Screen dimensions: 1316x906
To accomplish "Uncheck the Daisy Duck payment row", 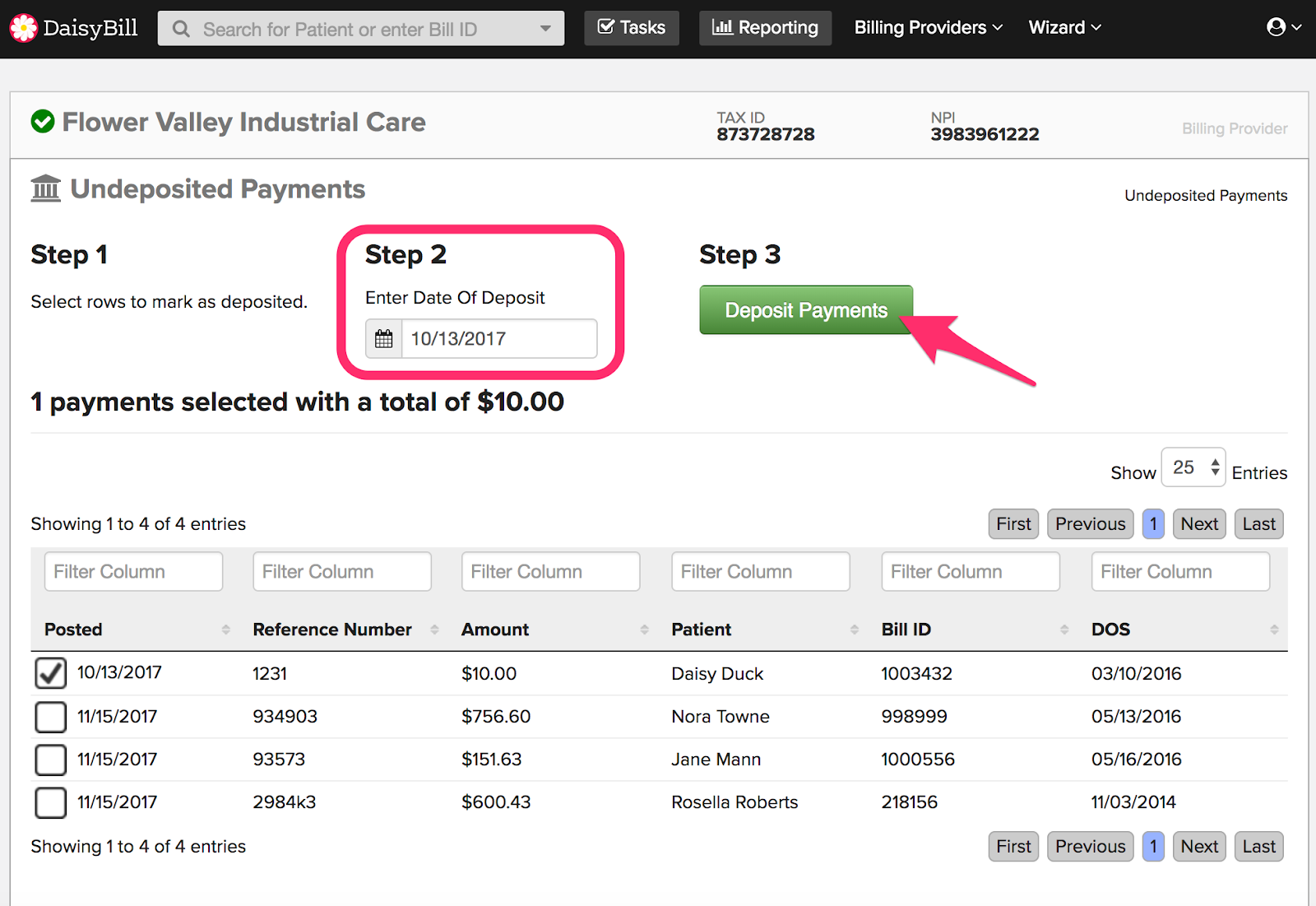I will [x=51, y=673].
